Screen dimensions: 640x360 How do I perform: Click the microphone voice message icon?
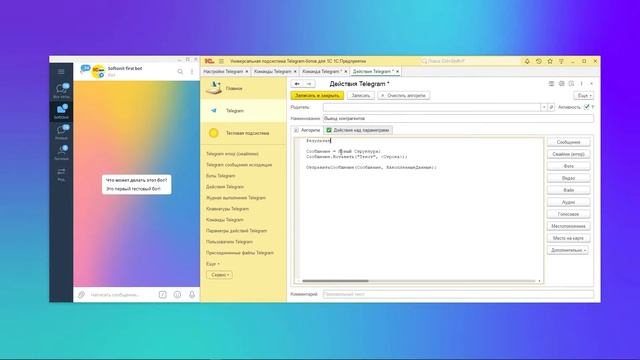tap(192, 294)
